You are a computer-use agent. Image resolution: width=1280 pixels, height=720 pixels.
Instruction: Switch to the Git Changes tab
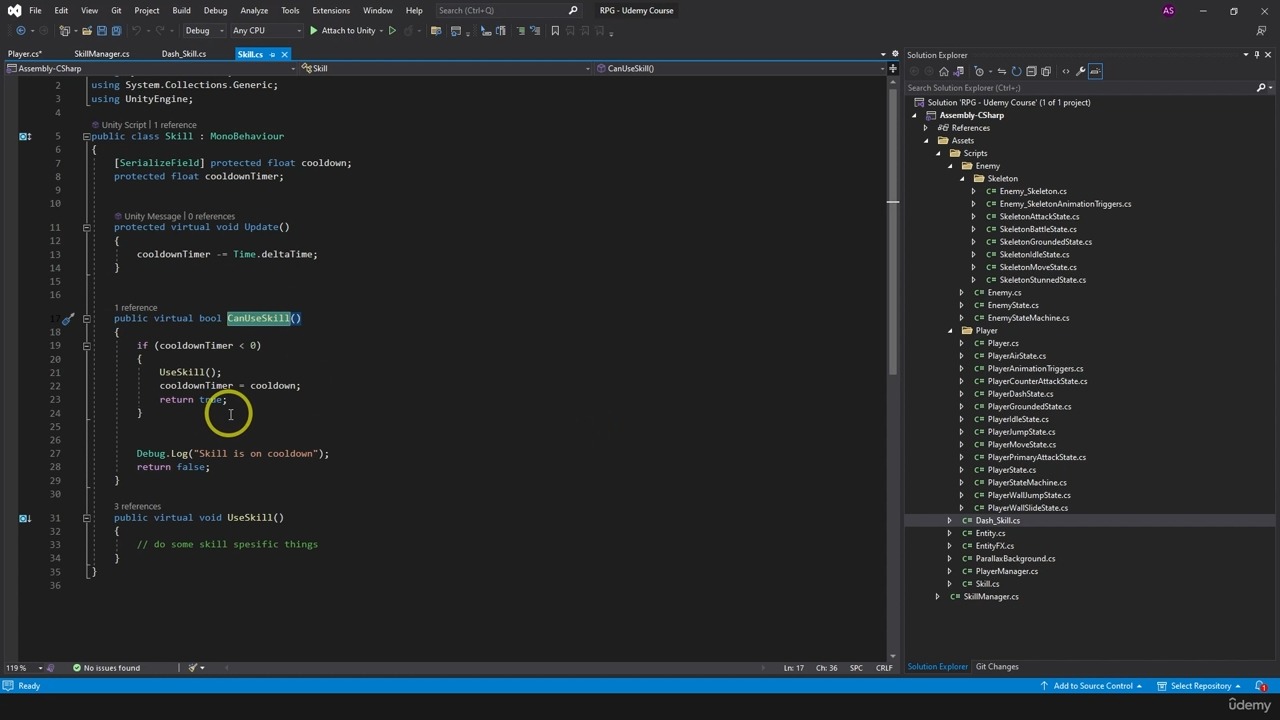point(997,667)
